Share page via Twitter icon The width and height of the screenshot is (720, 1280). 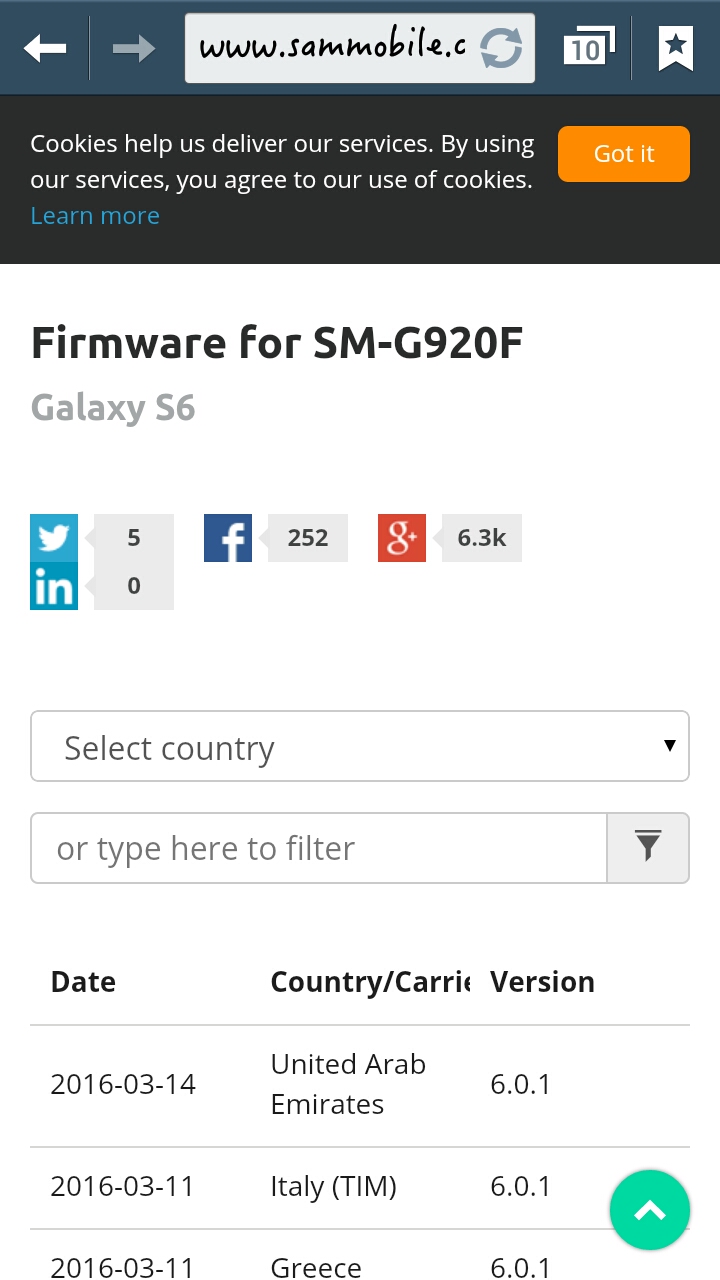54,538
